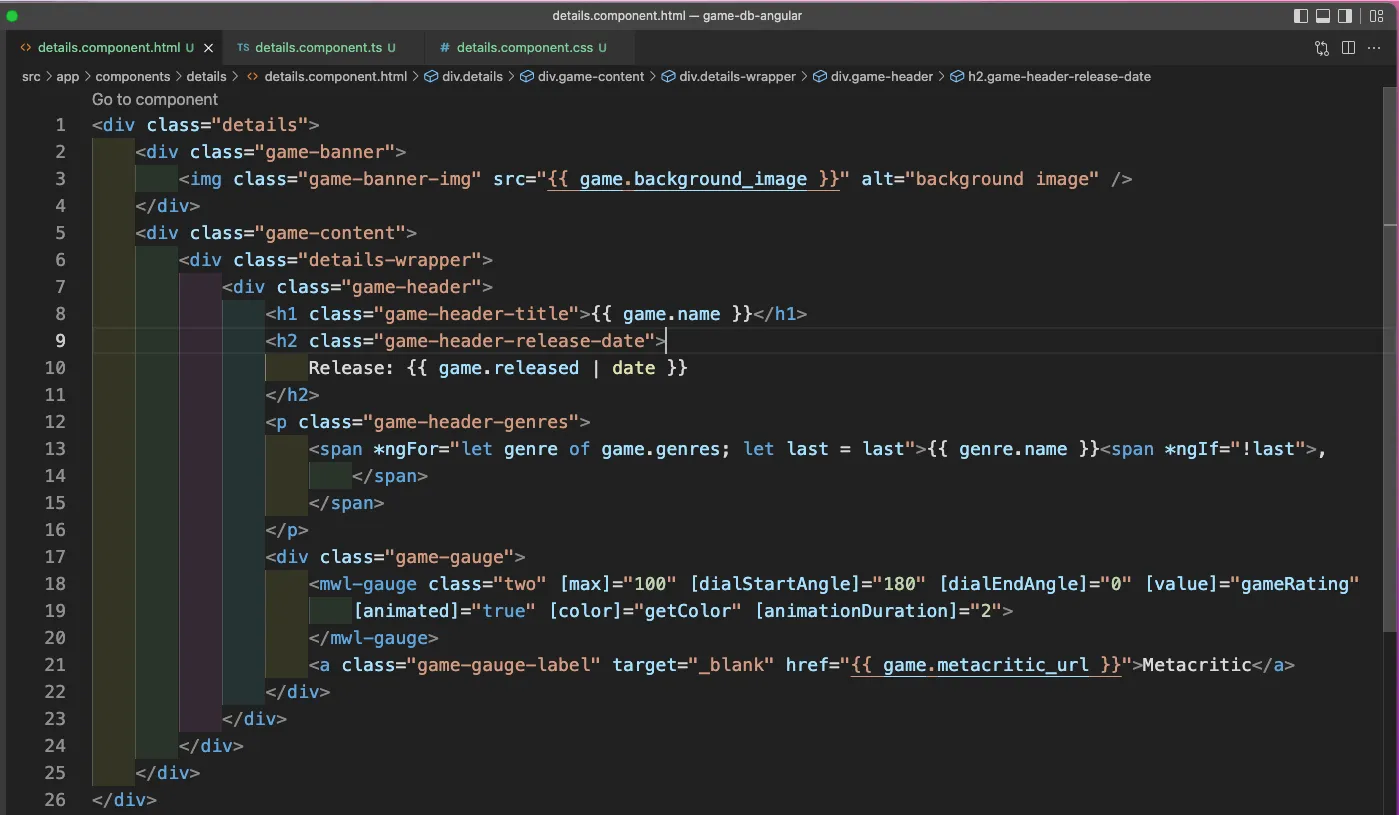The height and width of the screenshot is (815, 1399).
Task: Click the genre.name interpolation on line 13
Action: (x=1013, y=449)
